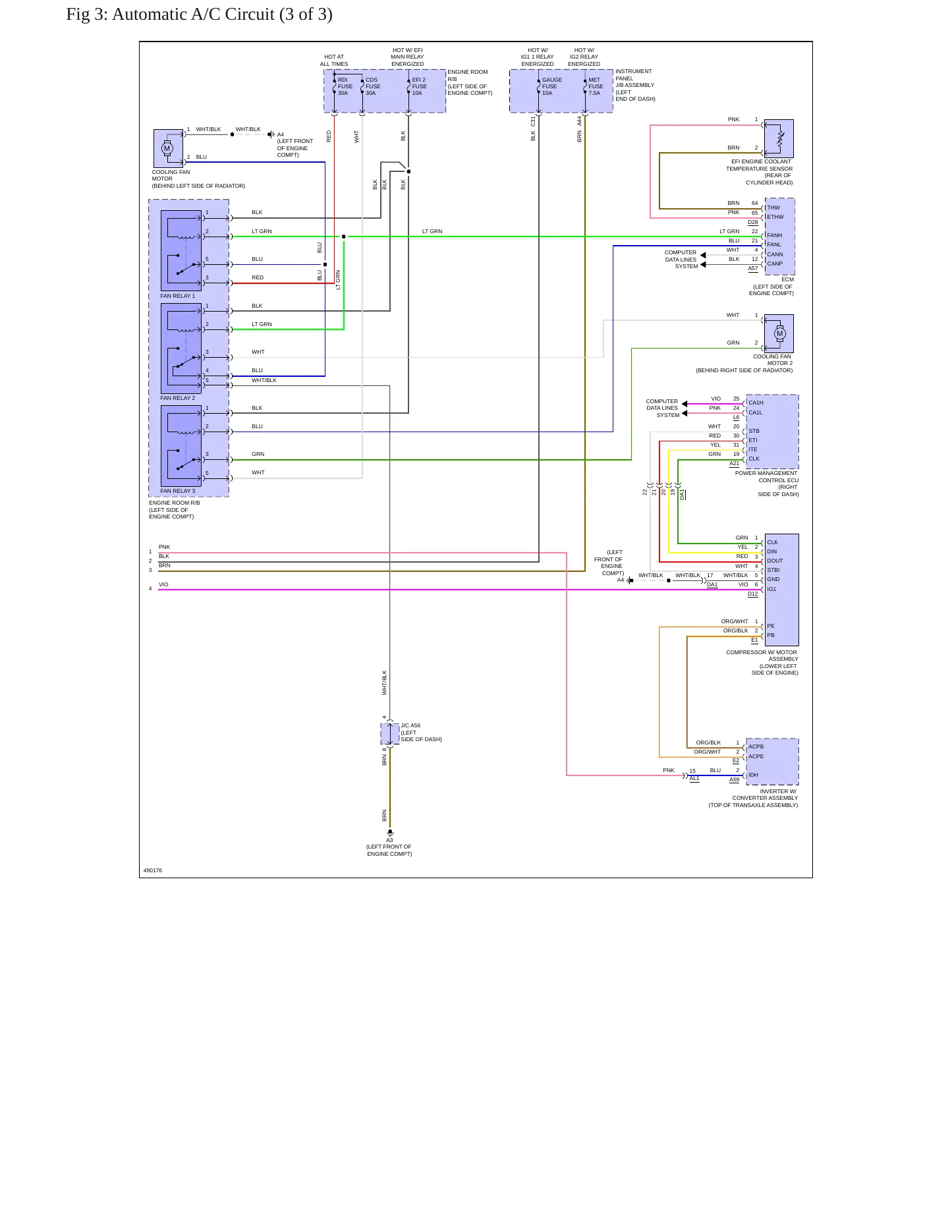Click the 'CANP' pin label
This screenshot has height=1232, width=952.
775,264
